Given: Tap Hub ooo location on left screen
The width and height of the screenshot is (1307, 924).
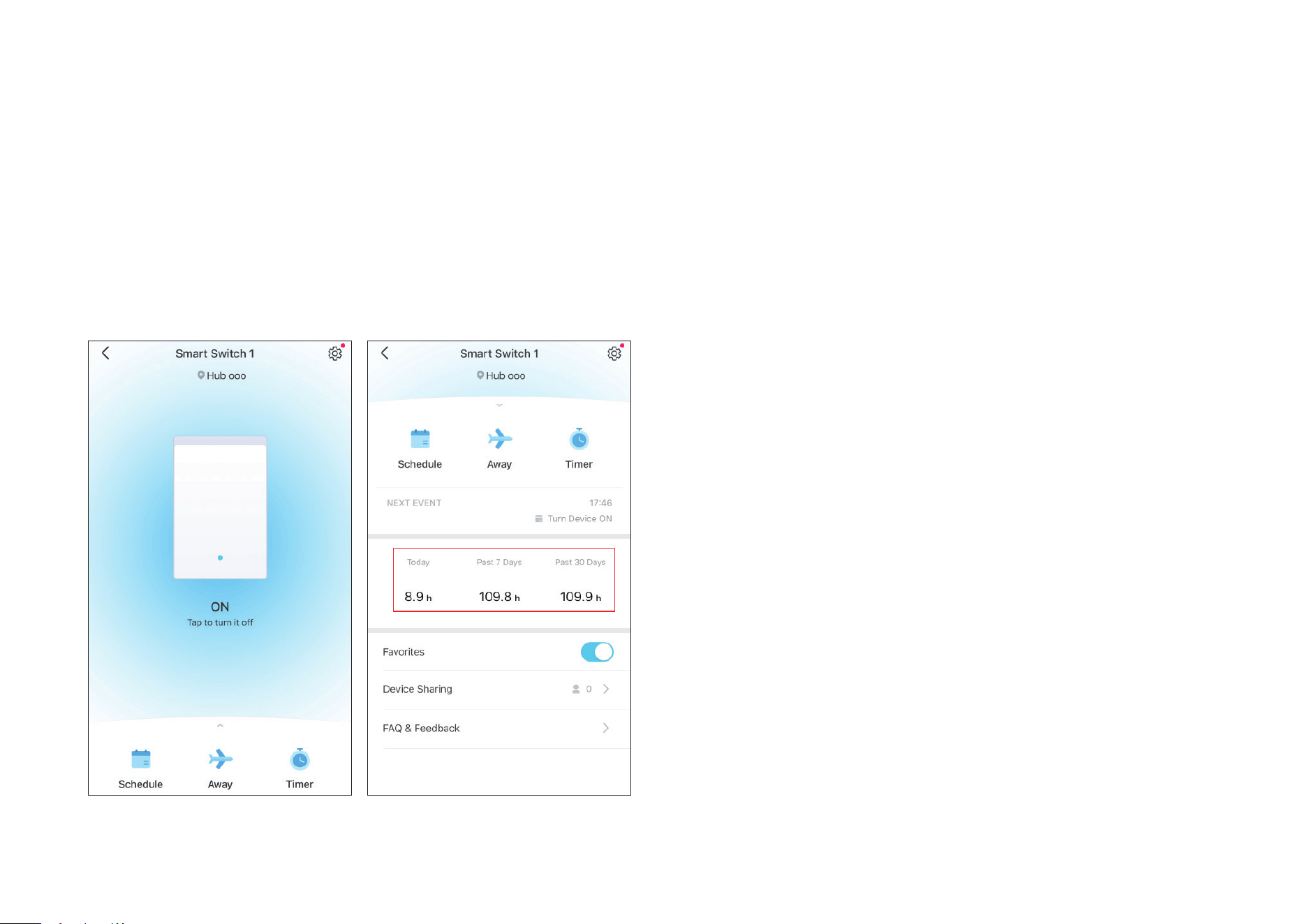Looking at the screenshot, I should pos(221,375).
